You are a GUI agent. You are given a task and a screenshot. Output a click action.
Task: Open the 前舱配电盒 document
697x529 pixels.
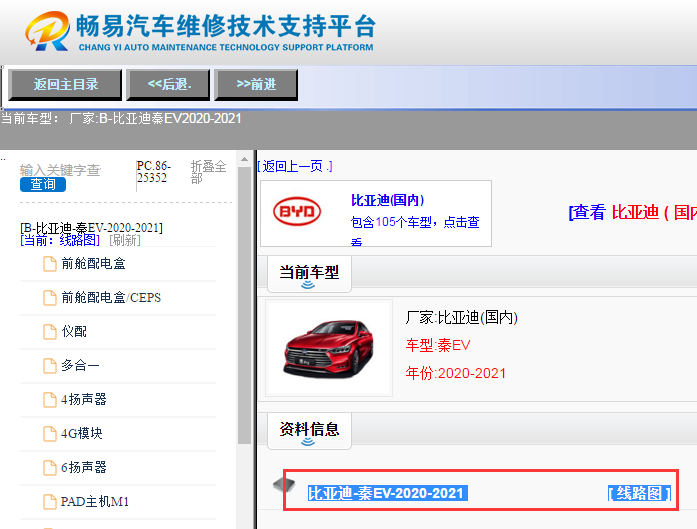coord(93,264)
